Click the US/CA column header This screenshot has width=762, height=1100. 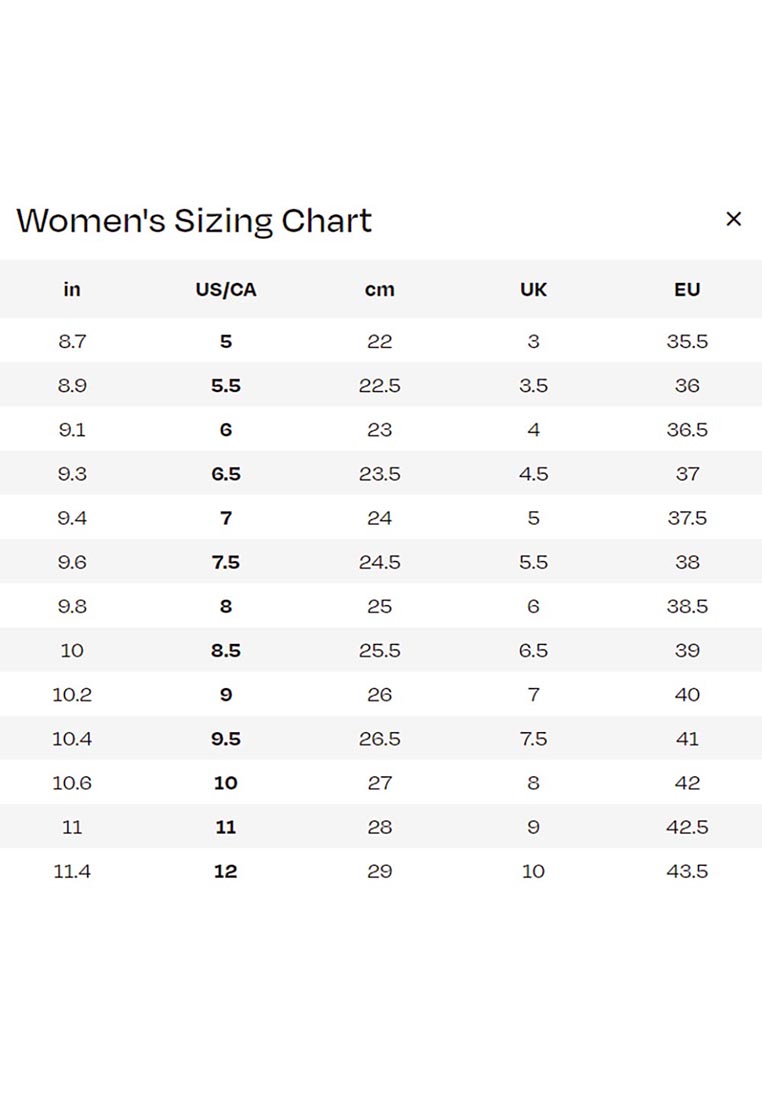coord(226,290)
